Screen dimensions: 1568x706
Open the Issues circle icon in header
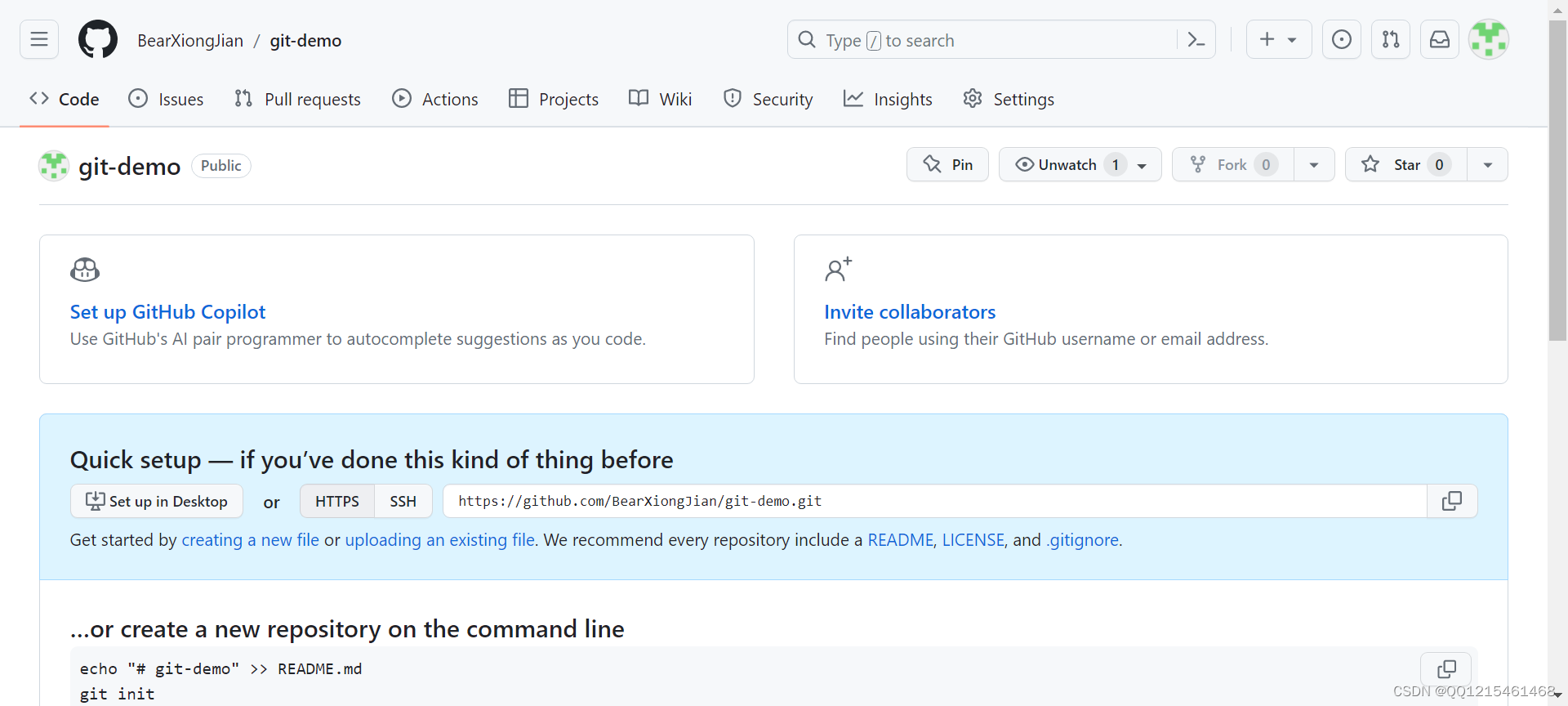[x=1342, y=39]
